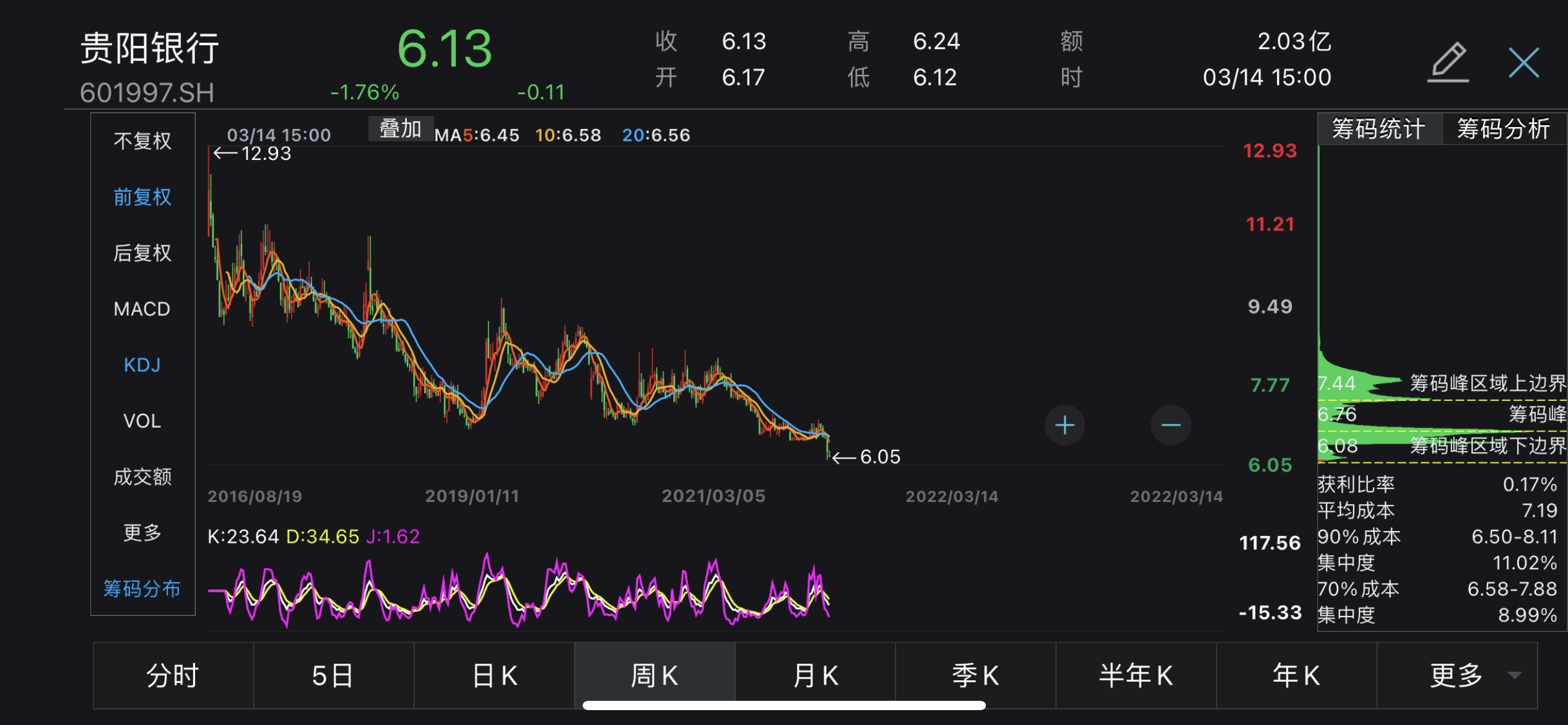Tap the pencil draw-line icon
This screenshot has height=725, width=1568.
click(1448, 62)
